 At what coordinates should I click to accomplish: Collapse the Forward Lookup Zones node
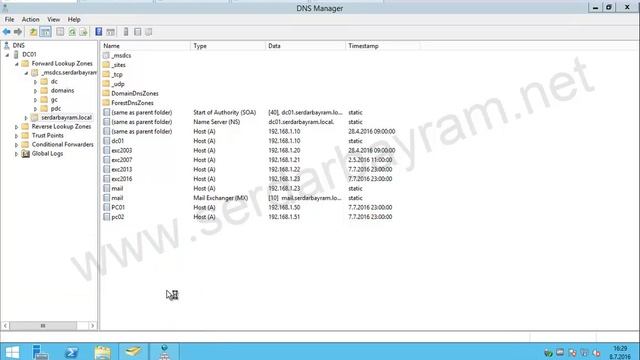tap(17, 64)
